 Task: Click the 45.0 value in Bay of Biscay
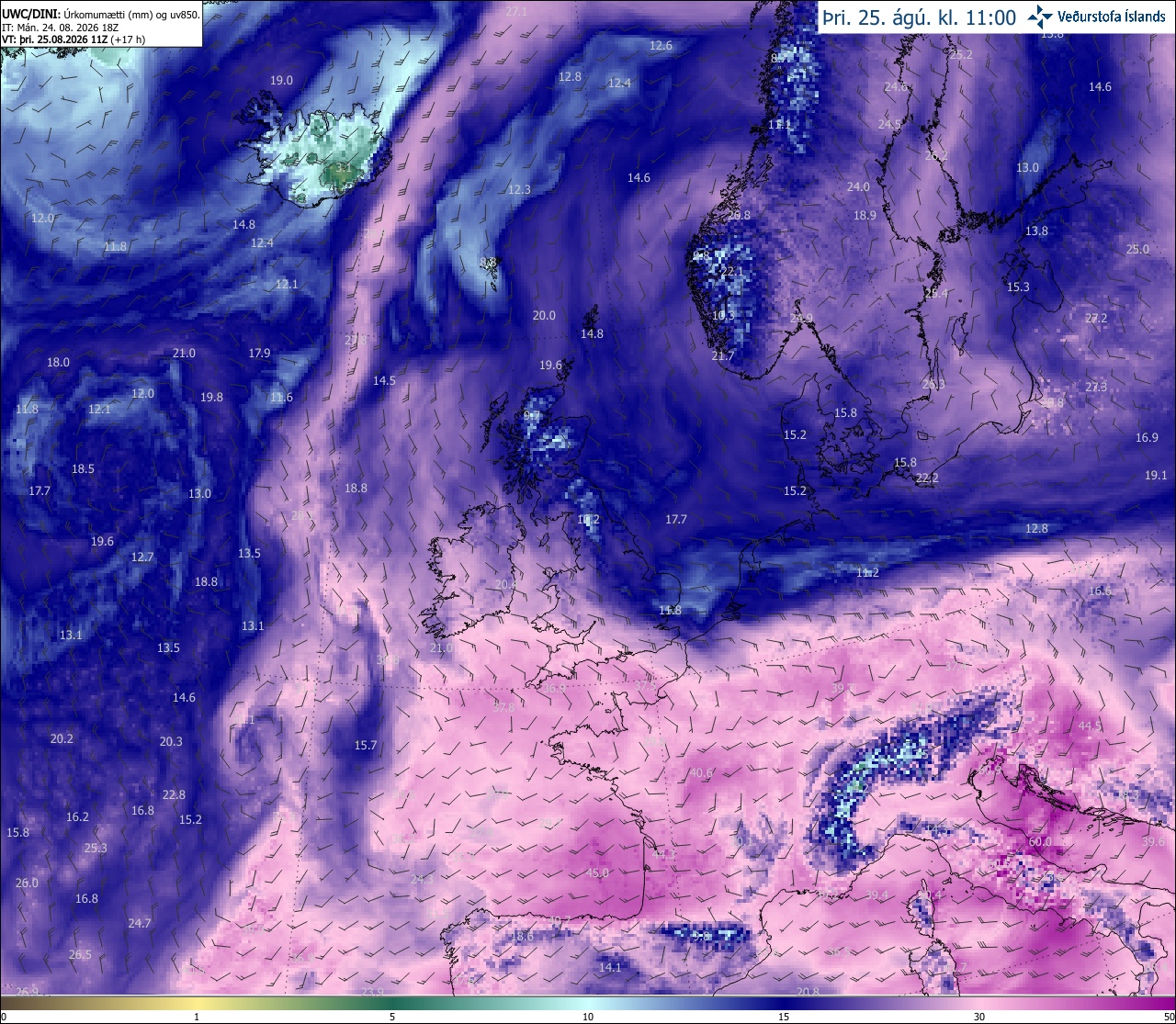tap(597, 872)
